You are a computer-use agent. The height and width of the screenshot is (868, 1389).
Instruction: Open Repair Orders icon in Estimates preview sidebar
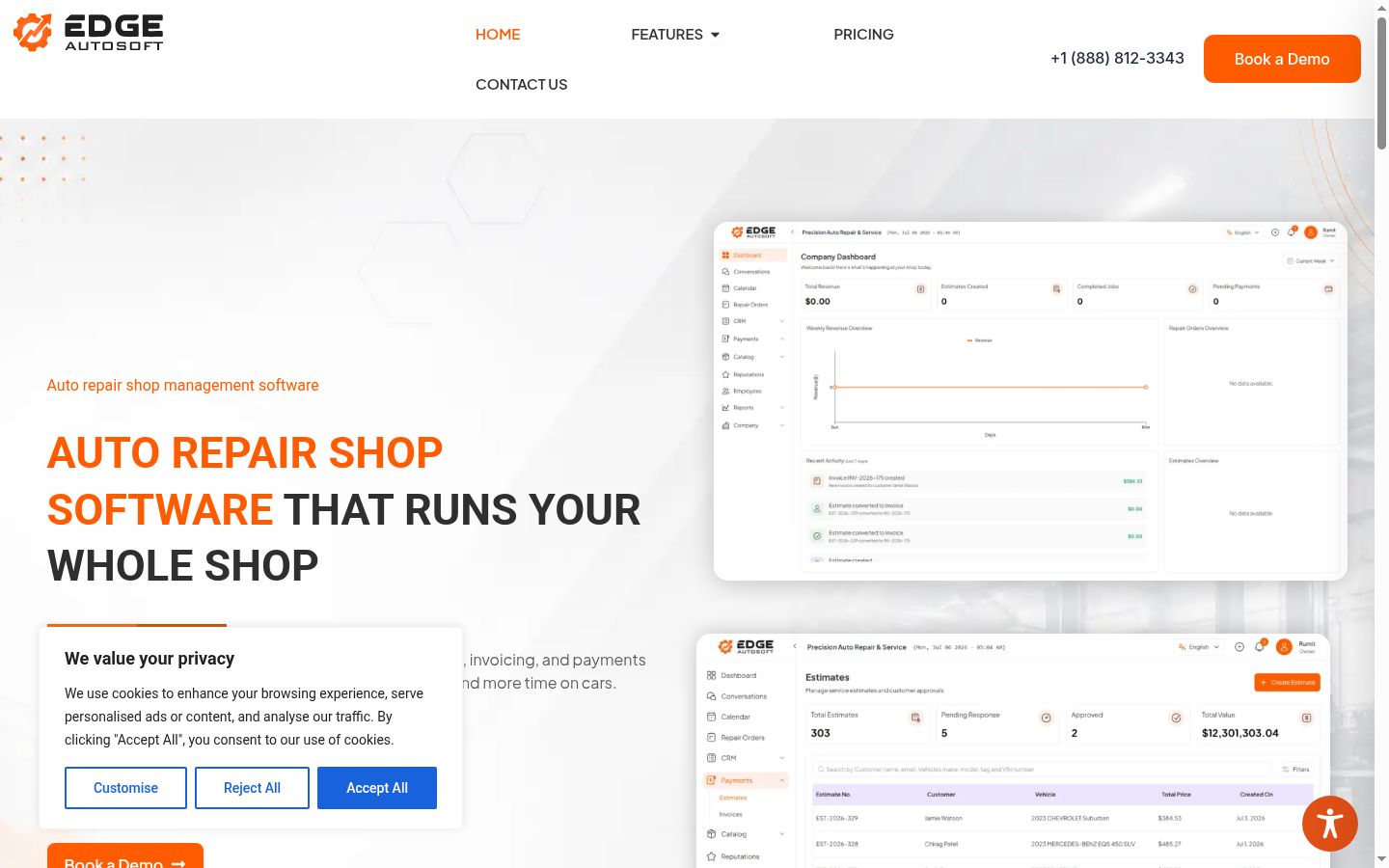click(x=712, y=738)
